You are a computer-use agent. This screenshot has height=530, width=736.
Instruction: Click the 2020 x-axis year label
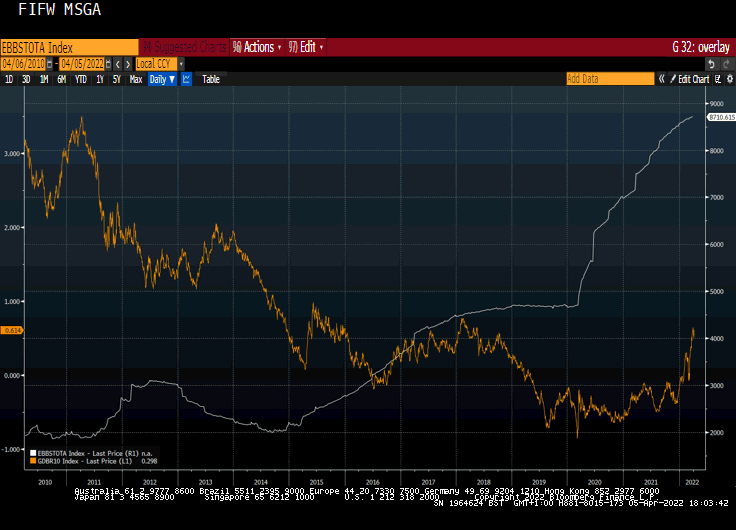(595, 482)
